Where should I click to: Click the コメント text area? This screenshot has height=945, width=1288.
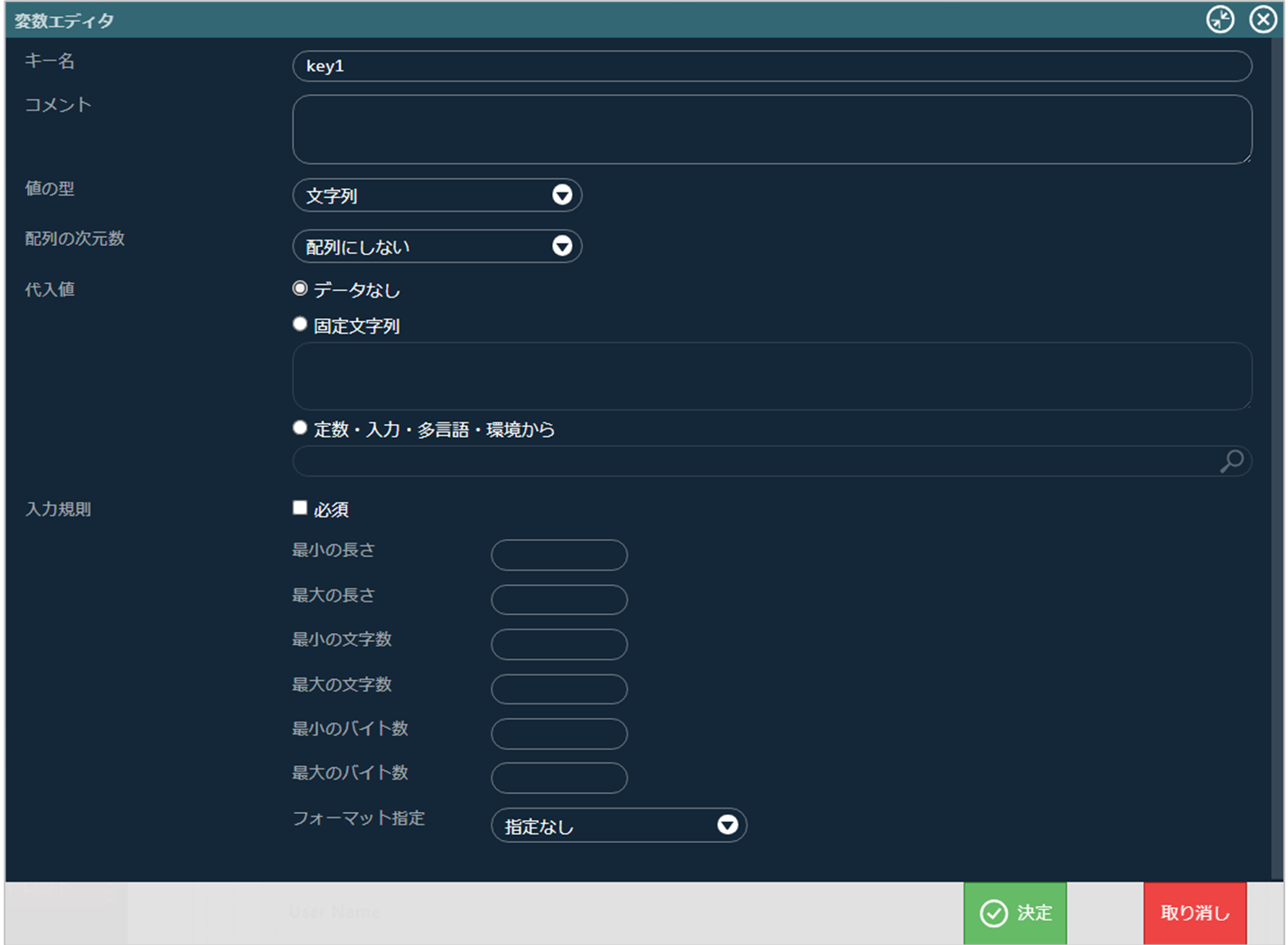click(x=771, y=129)
